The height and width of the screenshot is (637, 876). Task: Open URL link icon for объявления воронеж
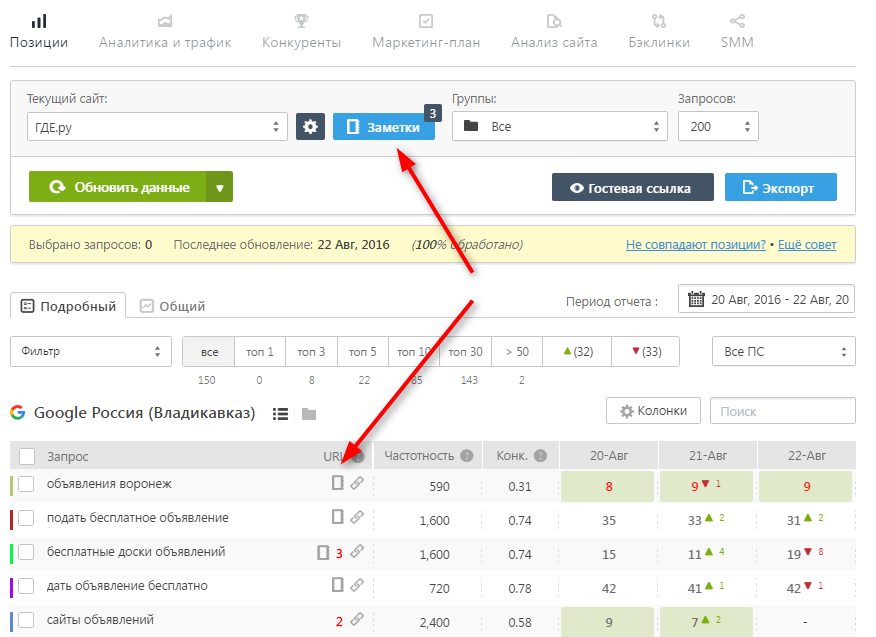[x=357, y=483]
